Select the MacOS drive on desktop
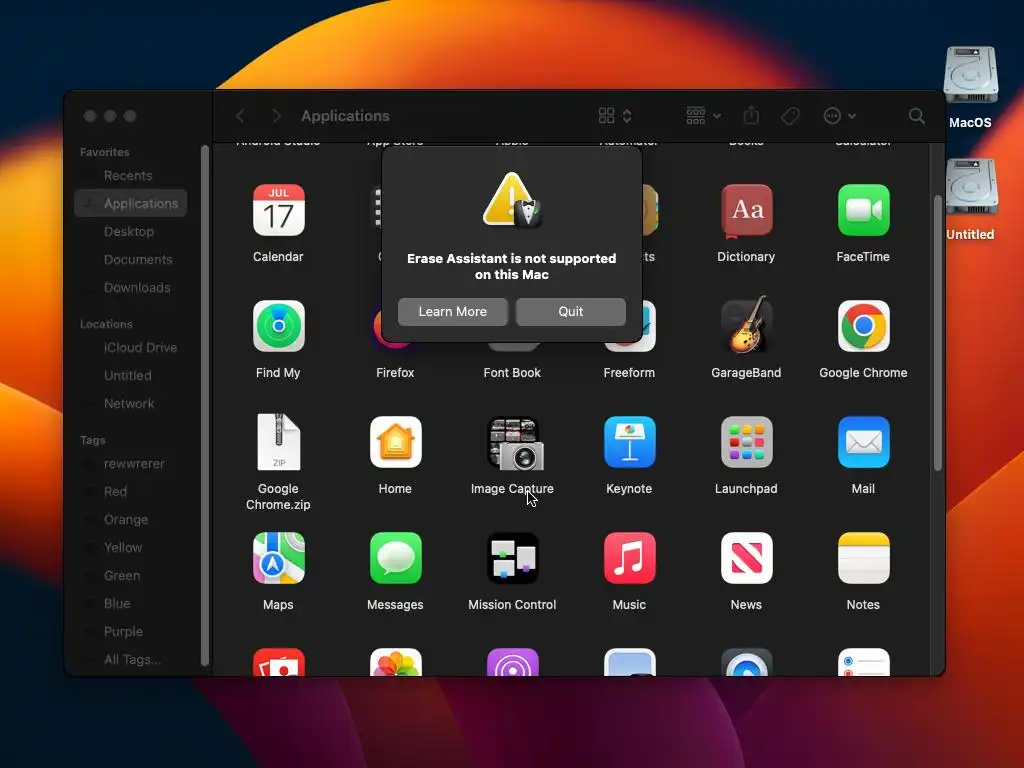This screenshot has width=1024, height=768. [970, 75]
